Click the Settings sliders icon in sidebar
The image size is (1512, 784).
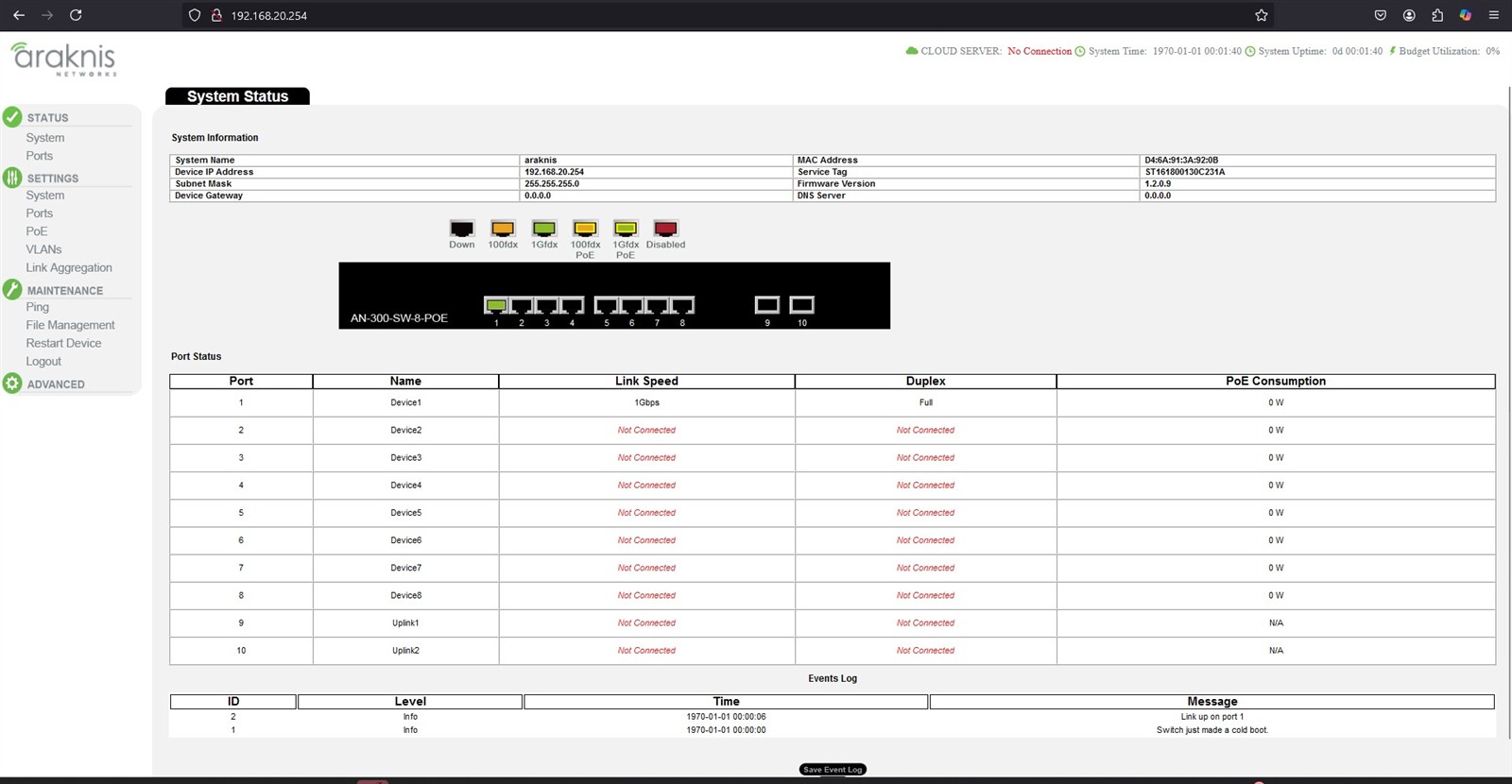click(x=12, y=178)
